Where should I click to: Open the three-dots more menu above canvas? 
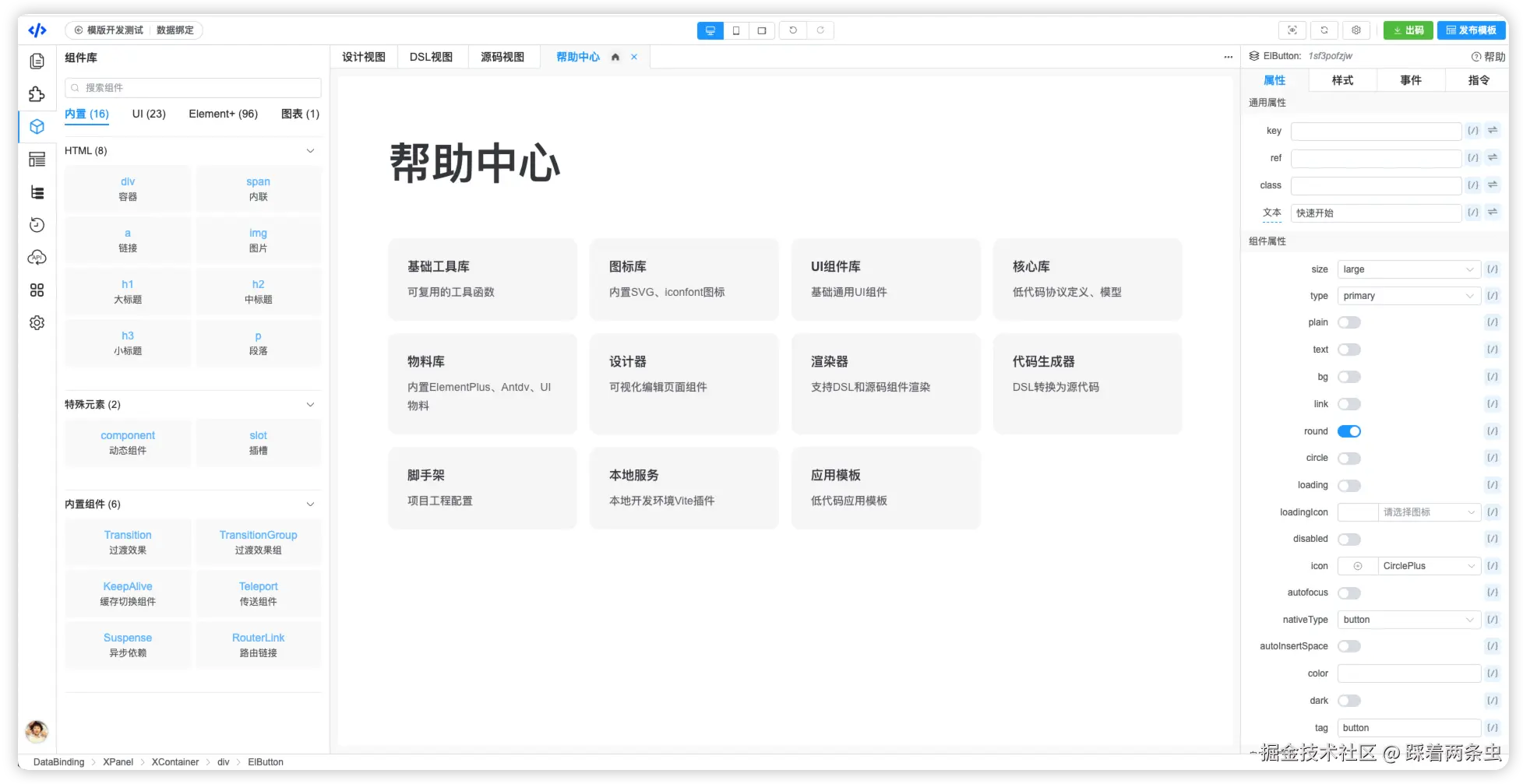1228,57
